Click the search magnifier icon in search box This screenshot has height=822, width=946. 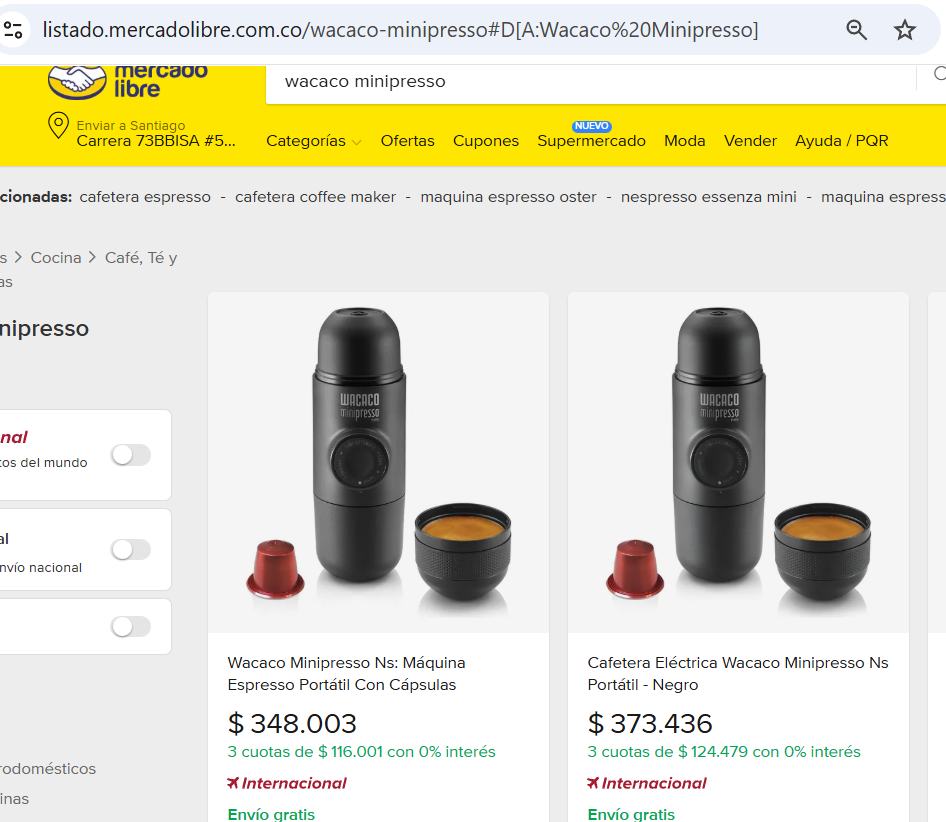point(938,74)
